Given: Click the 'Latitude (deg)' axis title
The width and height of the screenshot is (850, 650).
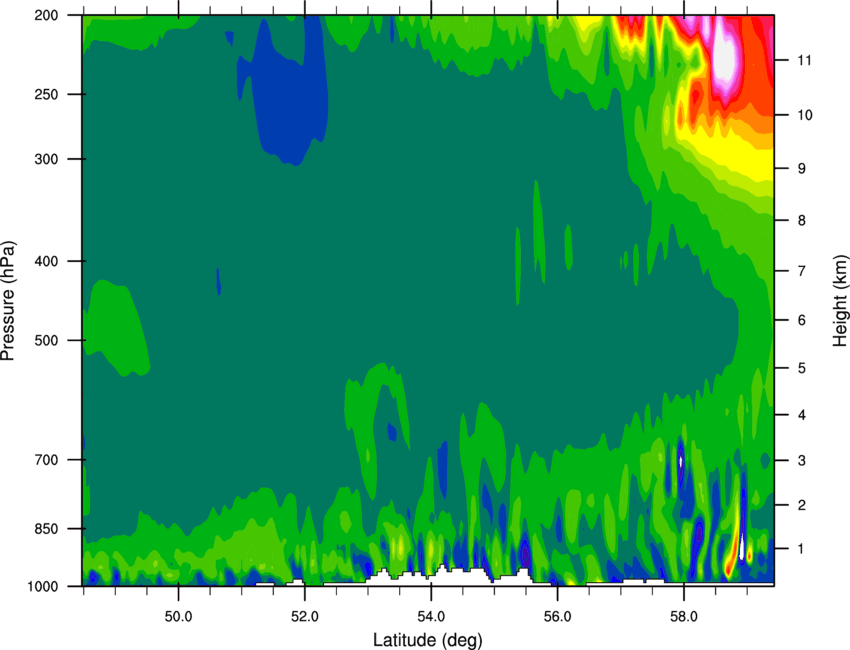Looking at the screenshot, I should point(428,640).
